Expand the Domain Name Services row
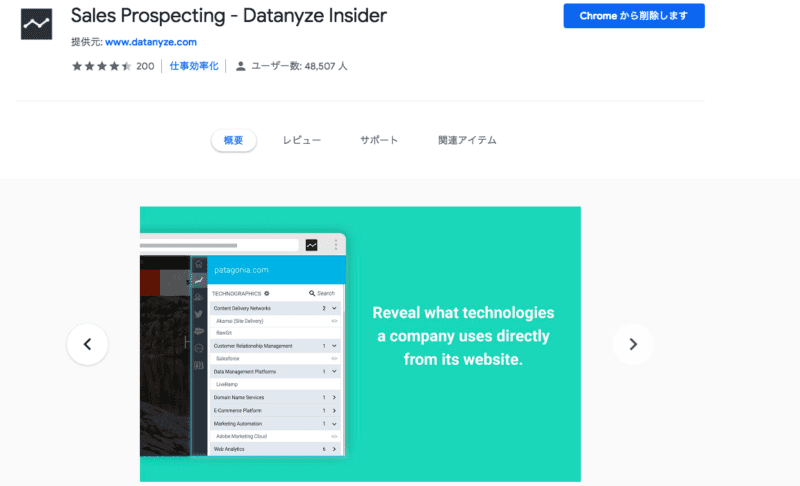Viewport: 800px width, 486px height. pos(274,397)
